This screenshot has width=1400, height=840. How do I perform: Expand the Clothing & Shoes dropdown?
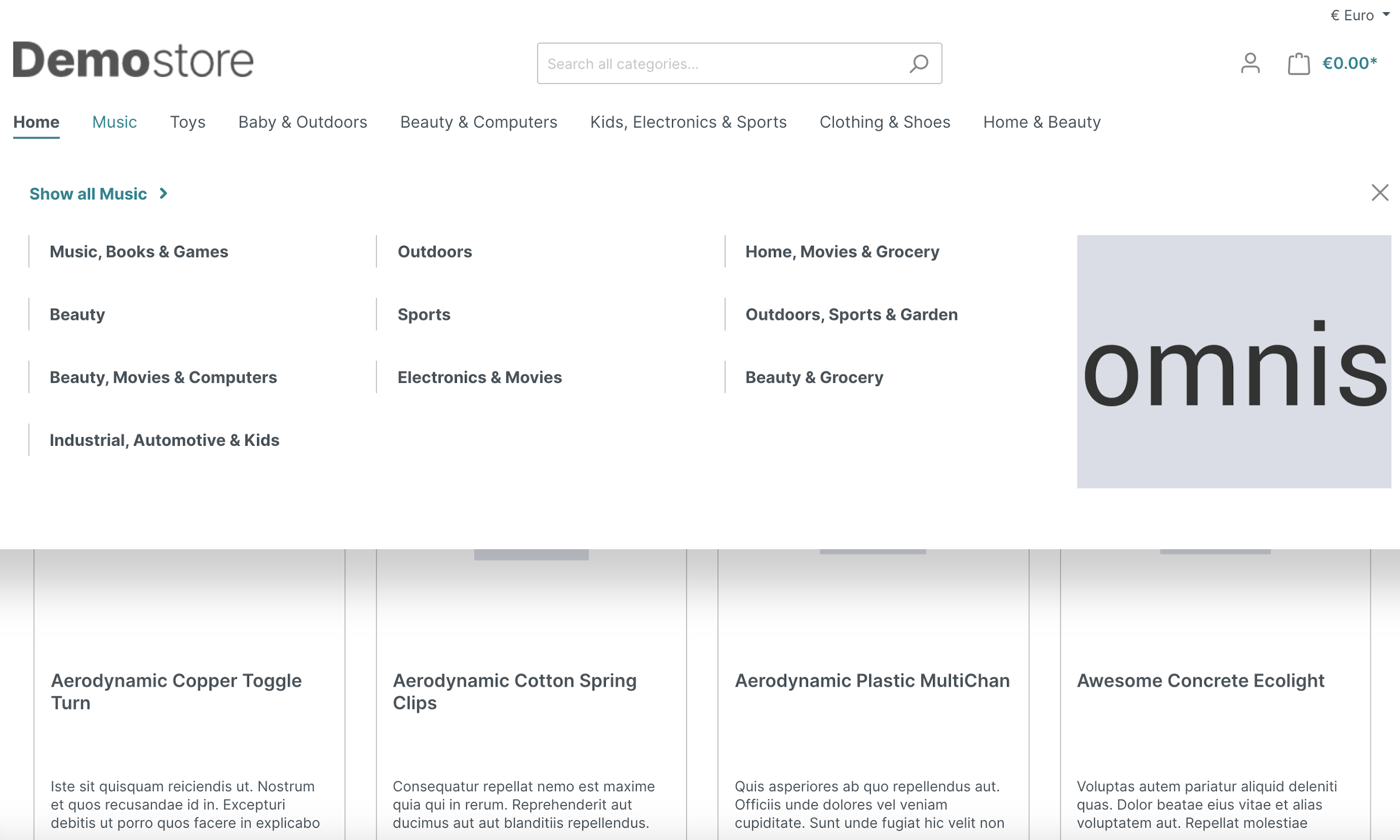[884, 122]
